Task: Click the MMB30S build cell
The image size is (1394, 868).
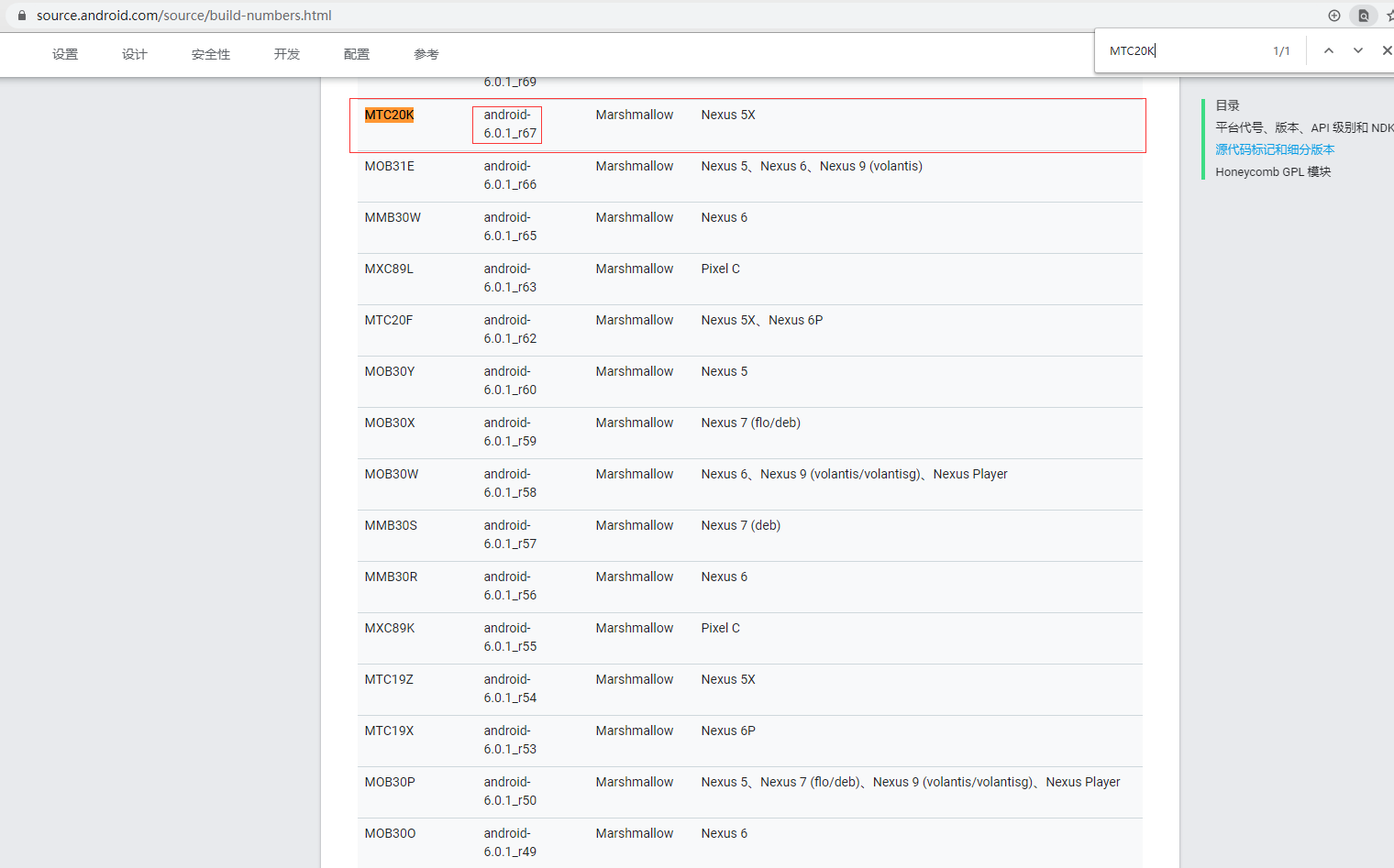Action: pos(391,525)
